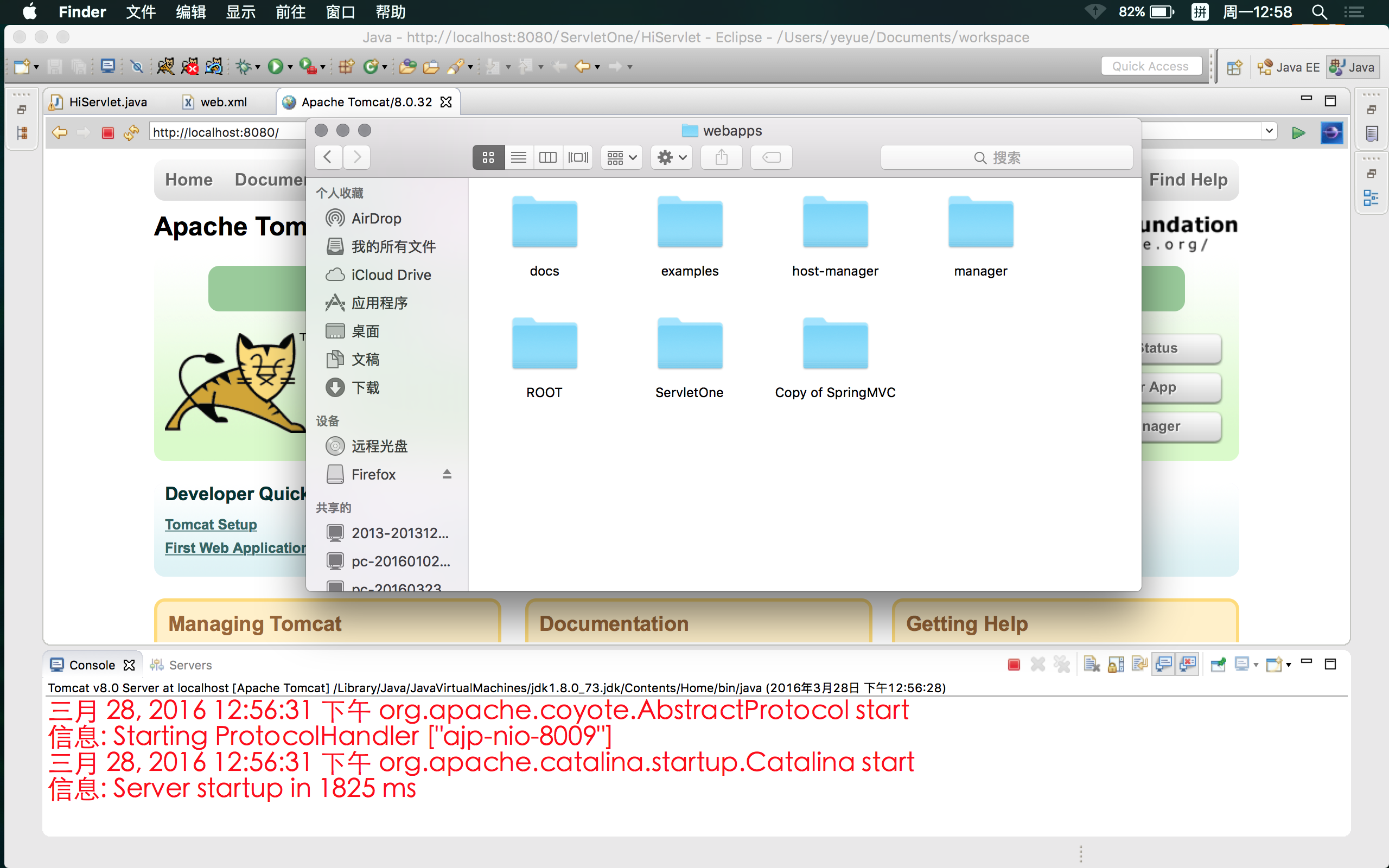Switch Finder to column view
1389x868 pixels.
click(548, 157)
